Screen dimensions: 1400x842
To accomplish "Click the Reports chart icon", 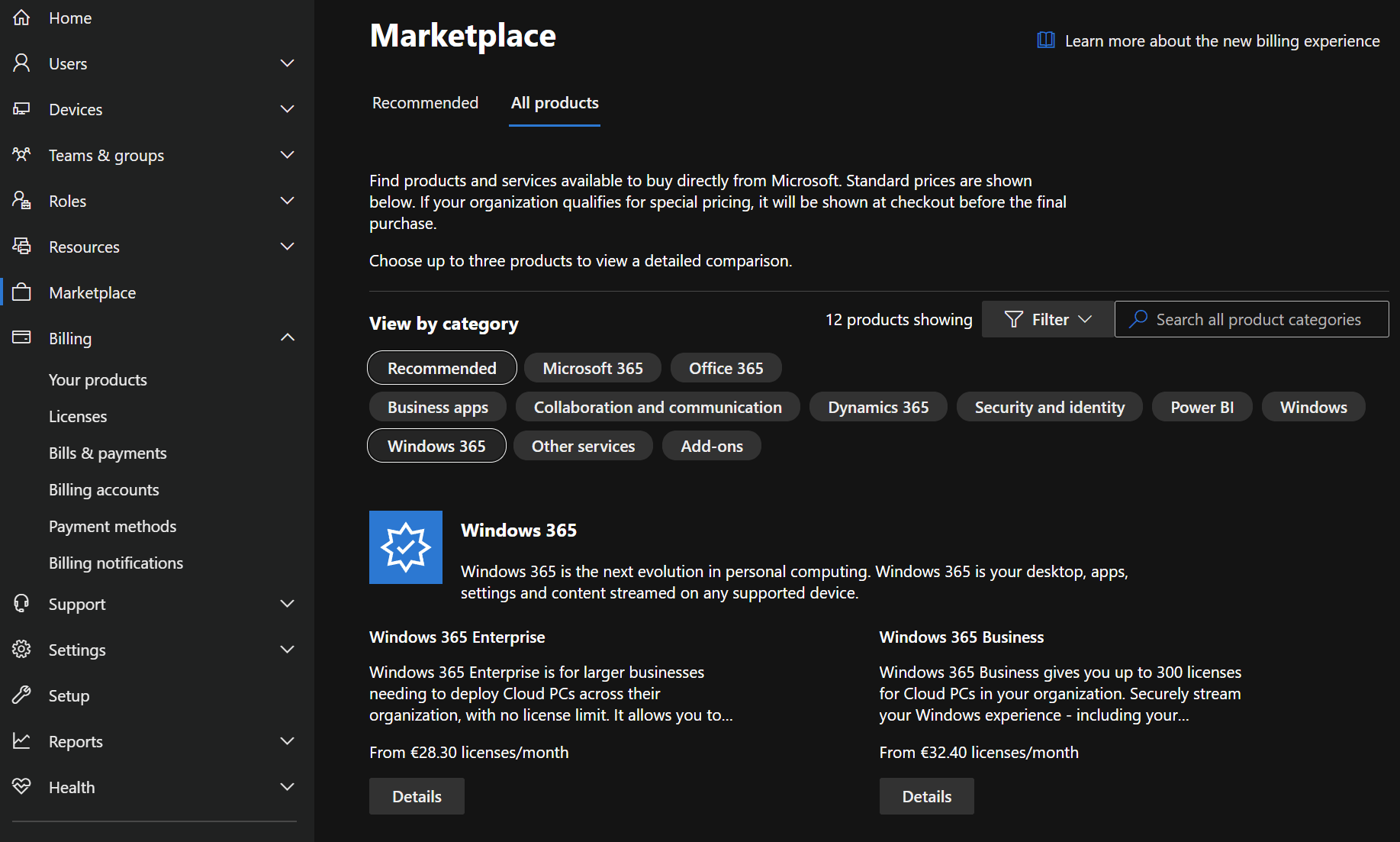I will pos(21,741).
